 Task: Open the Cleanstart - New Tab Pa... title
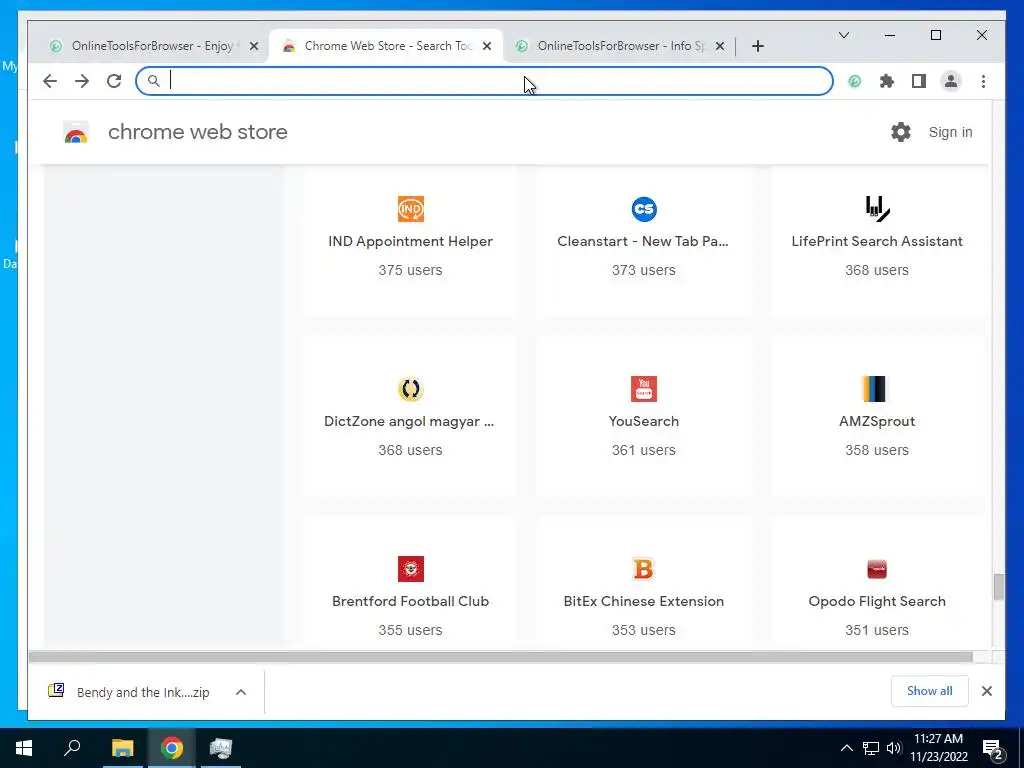coord(643,241)
